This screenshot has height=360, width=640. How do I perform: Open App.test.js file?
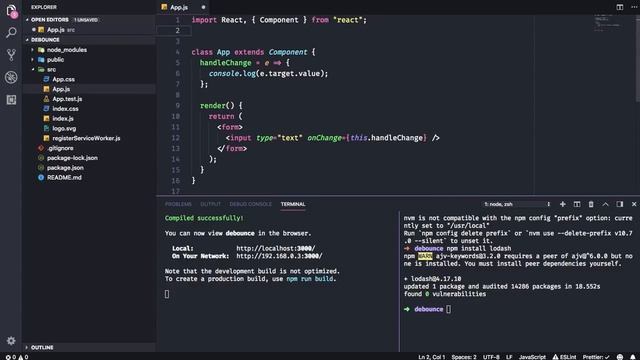tap(67, 99)
